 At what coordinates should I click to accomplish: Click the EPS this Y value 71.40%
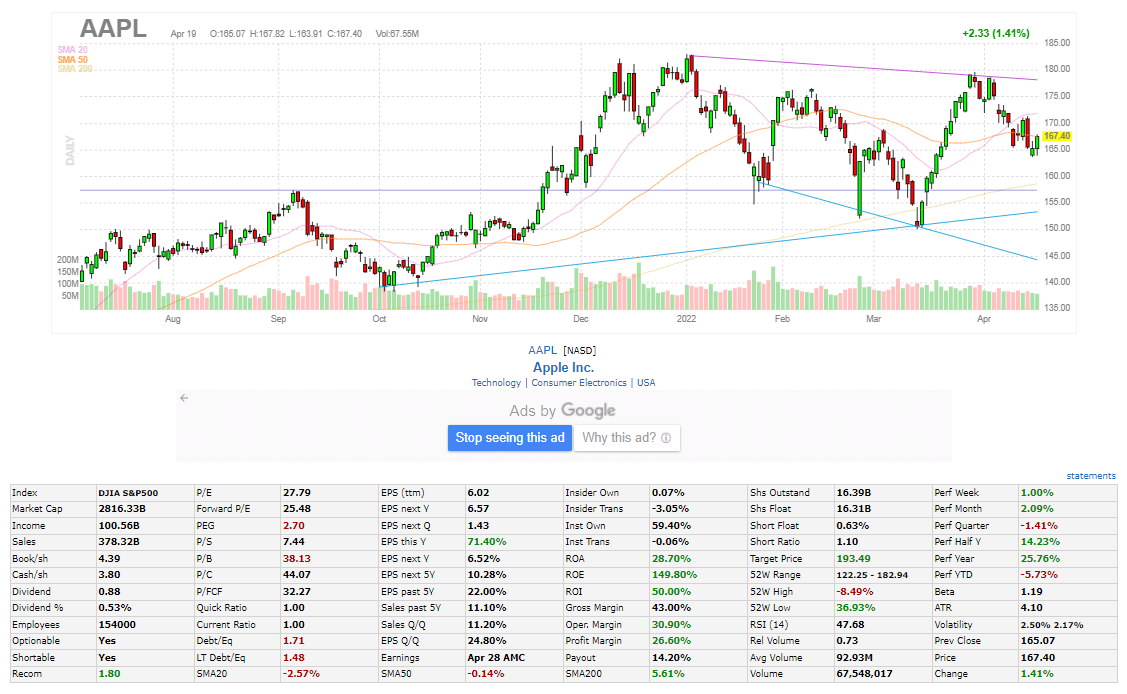click(x=487, y=542)
